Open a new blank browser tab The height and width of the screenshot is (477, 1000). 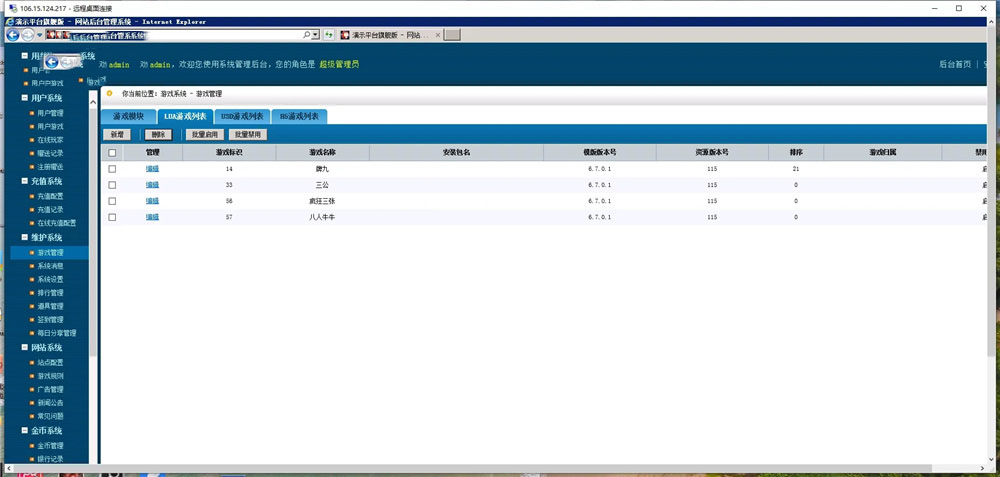pyautogui.click(x=452, y=34)
